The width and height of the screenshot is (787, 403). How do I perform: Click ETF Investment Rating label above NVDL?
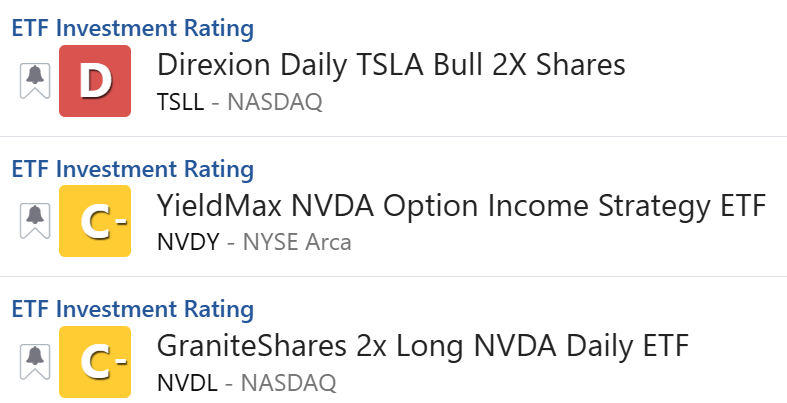[133, 309]
